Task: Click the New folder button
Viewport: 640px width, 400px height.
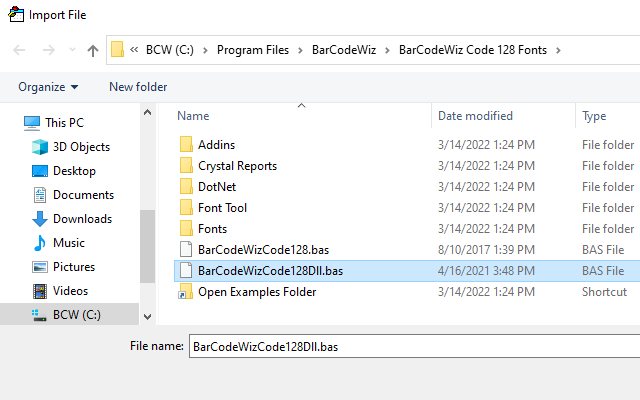Action: (x=138, y=87)
